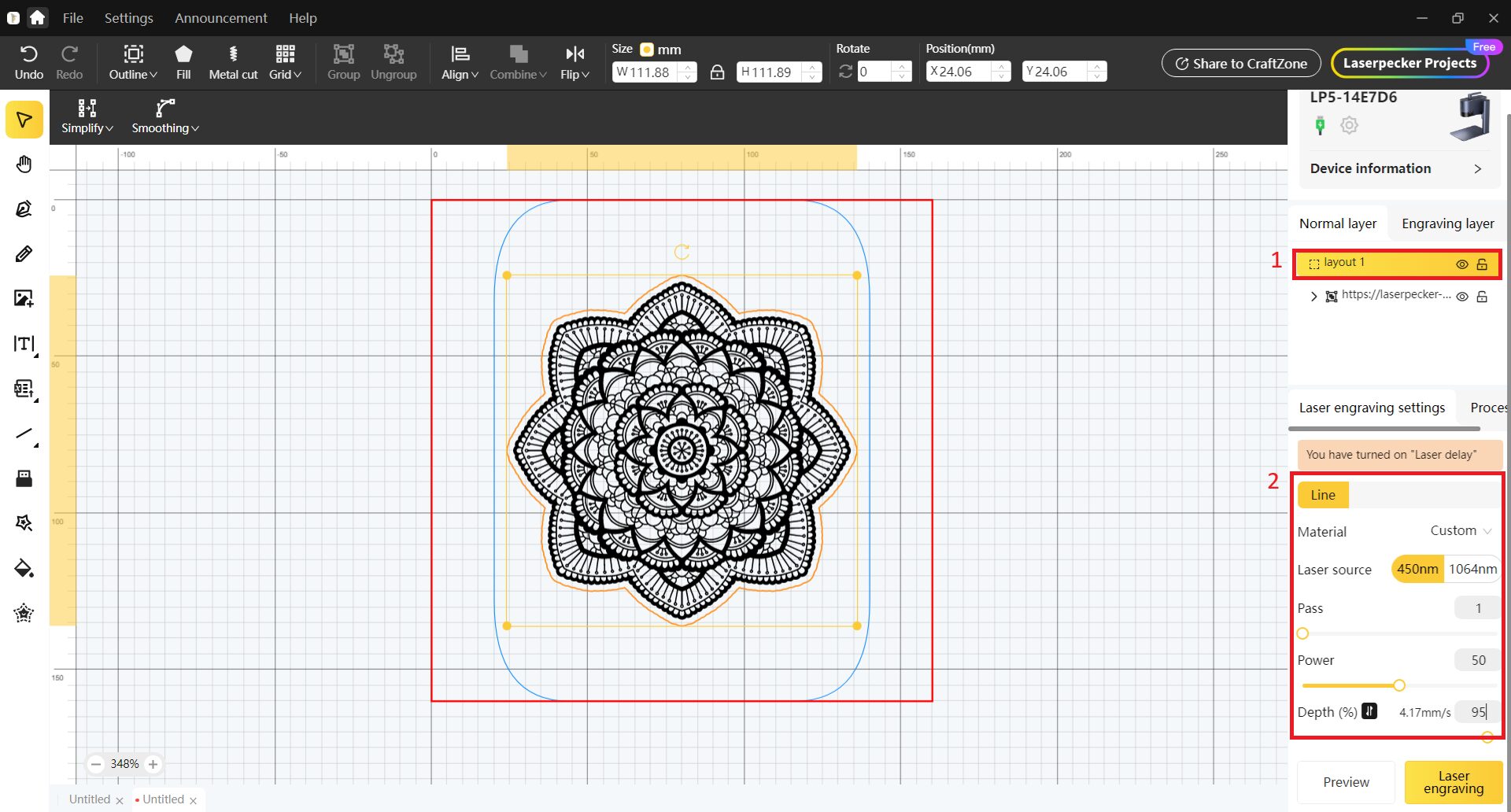Click the depth speed toggle icon
1511x812 pixels.
tap(1369, 711)
